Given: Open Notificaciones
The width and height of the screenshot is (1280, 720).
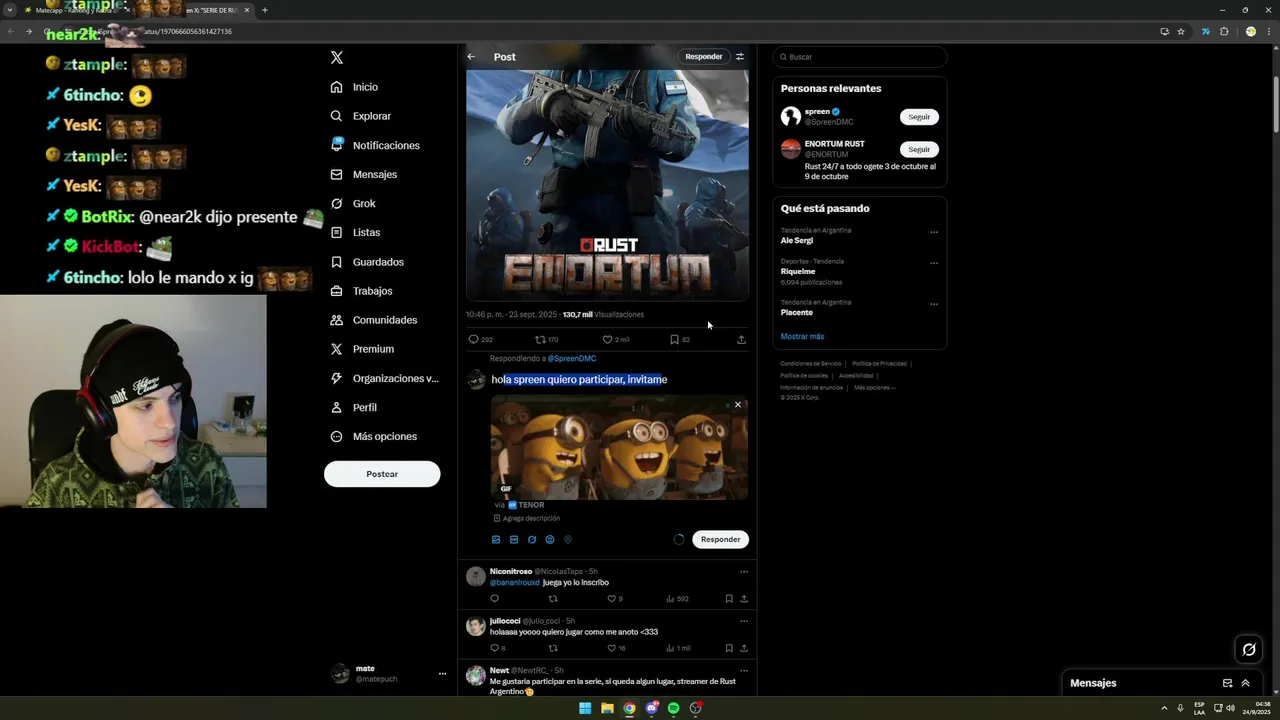Looking at the screenshot, I should 375,145.
